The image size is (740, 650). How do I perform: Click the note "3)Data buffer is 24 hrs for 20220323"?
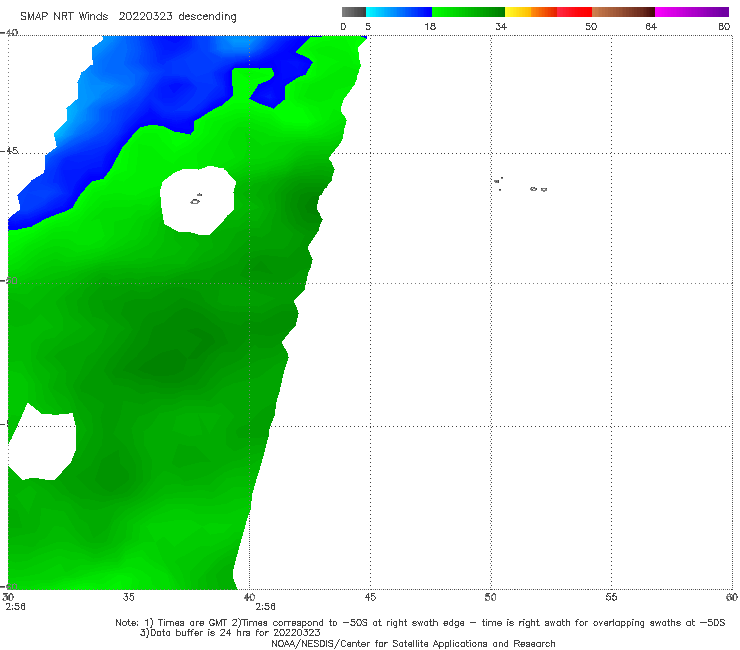click(230, 633)
